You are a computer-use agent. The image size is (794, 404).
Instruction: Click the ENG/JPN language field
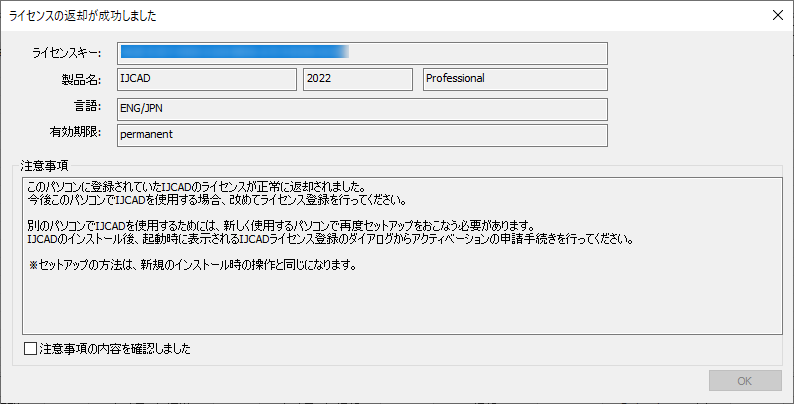pos(362,109)
